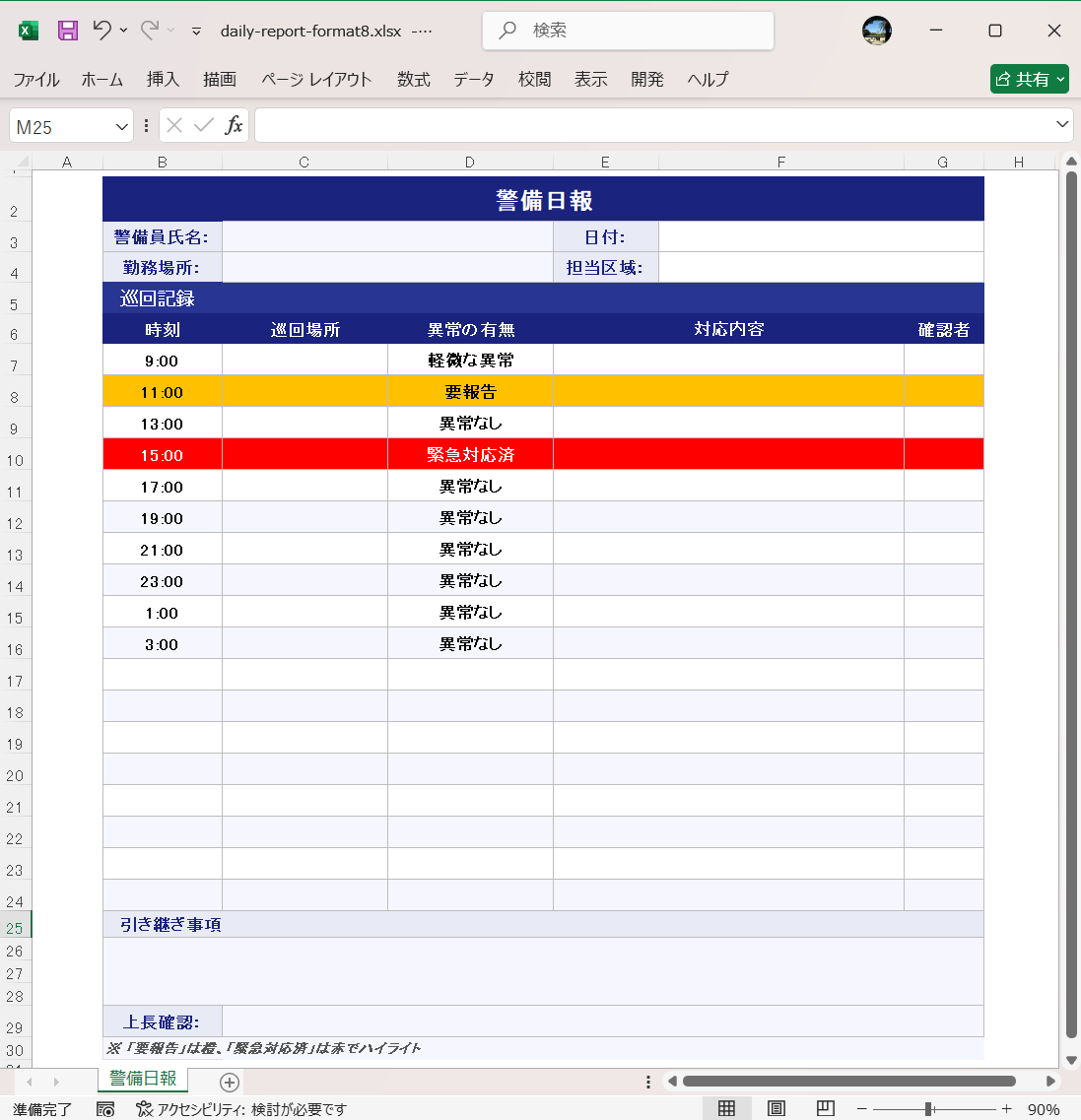The image size is (1081, 1120).
Task: Click the Excel app logo icon
Action: [x=28, y=31]
